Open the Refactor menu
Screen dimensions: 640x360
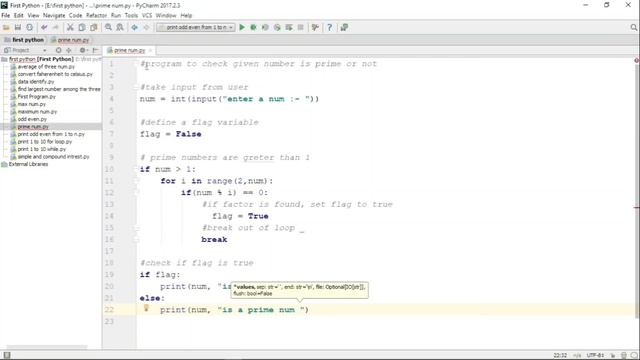click(96, 16)
